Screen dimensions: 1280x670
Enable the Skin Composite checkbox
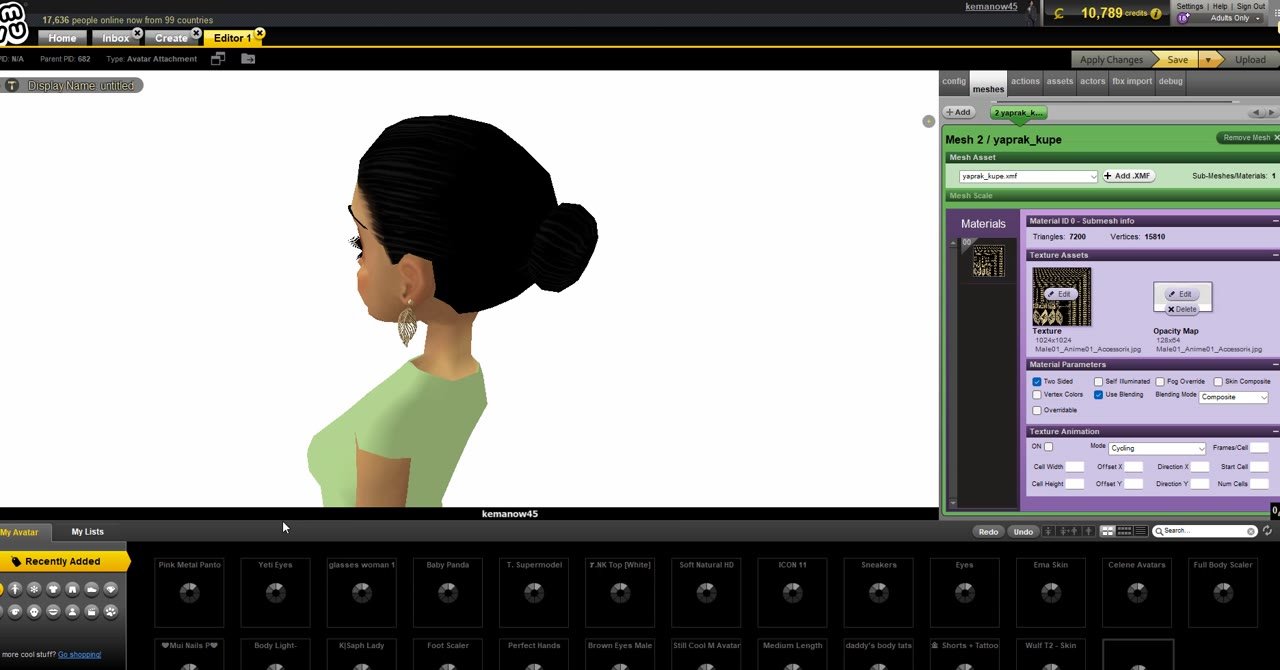[1218, 382]
